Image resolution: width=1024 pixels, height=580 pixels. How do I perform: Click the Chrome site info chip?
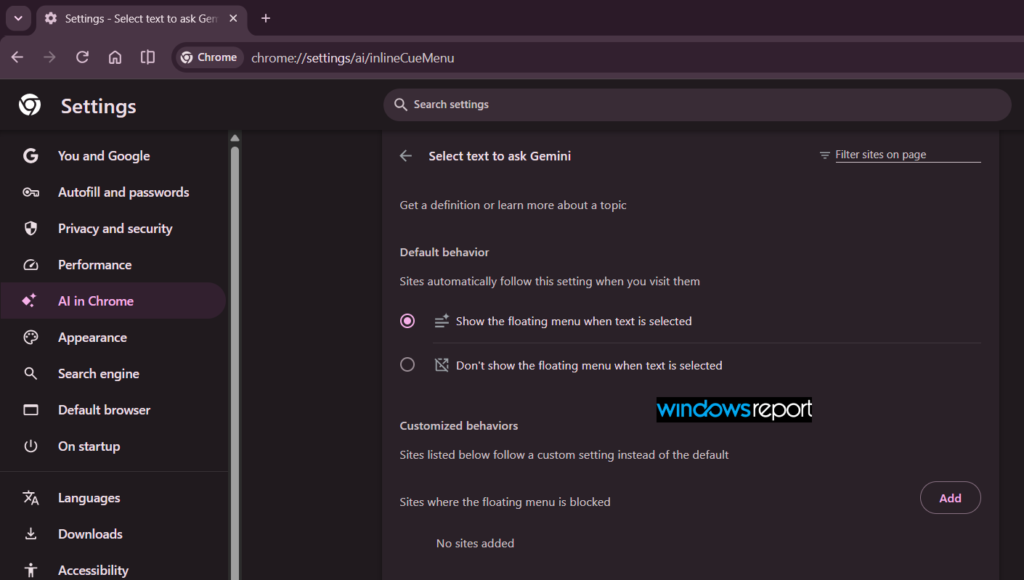(209, 57)
